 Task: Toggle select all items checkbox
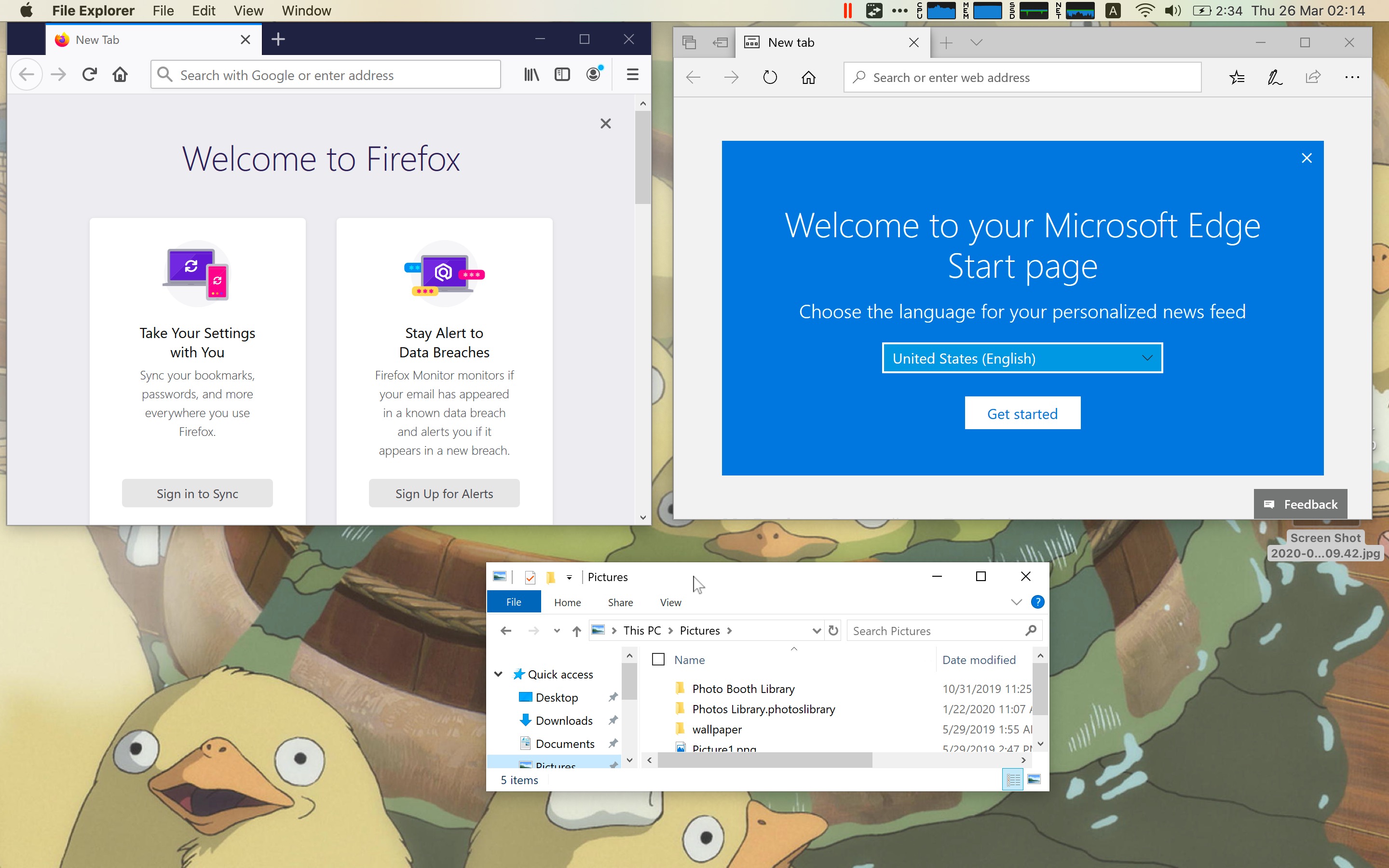tap(658, 660)
